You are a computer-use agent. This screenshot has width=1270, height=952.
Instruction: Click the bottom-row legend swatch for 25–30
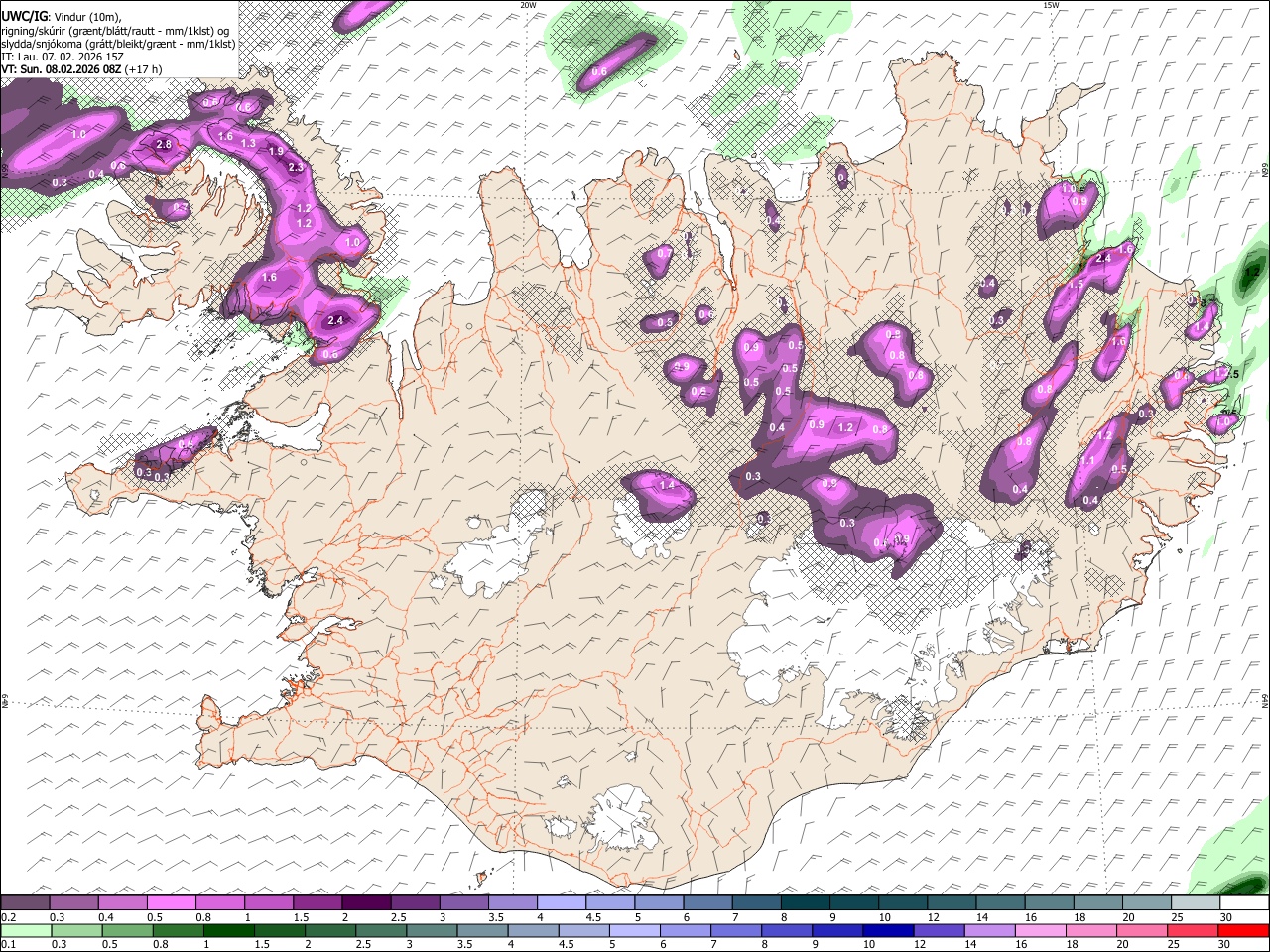point(1192,930)
